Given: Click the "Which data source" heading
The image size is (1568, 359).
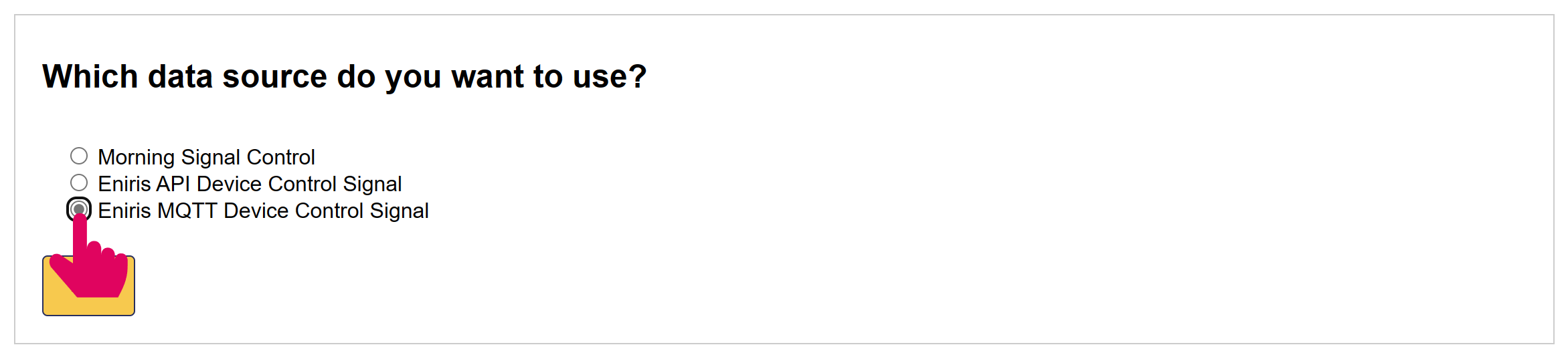Looking at the screenshot, I should (344, 76).
